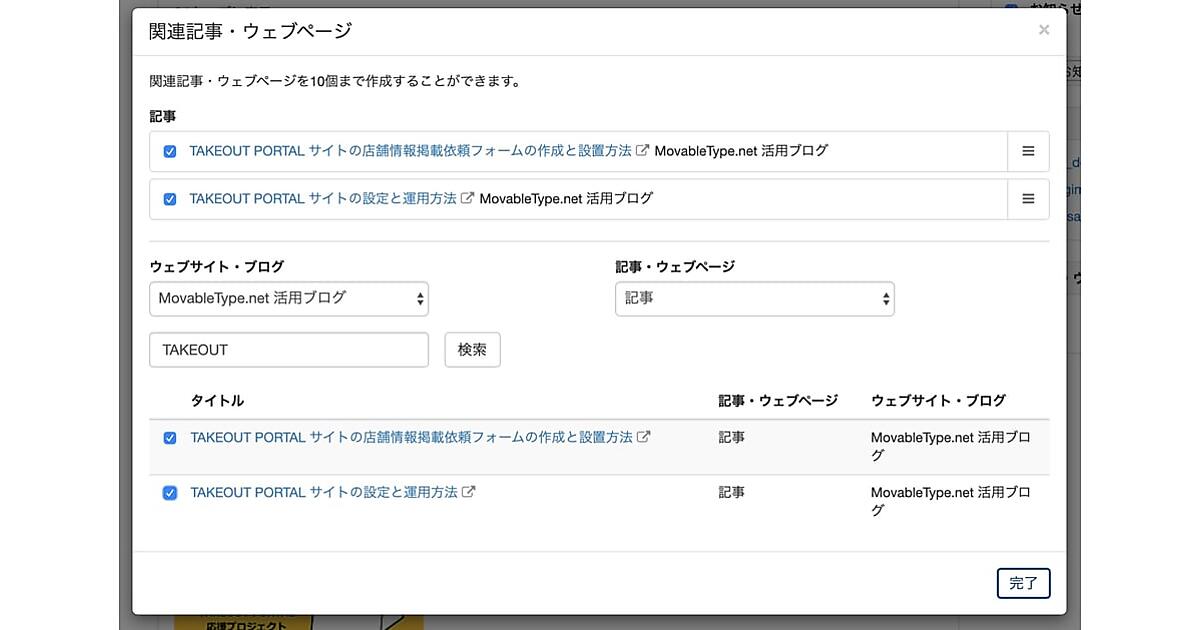Open サイトの設定と運用方法 link in search results
The height and width of the screenshot is (630, 1200).
click(324, 492)
